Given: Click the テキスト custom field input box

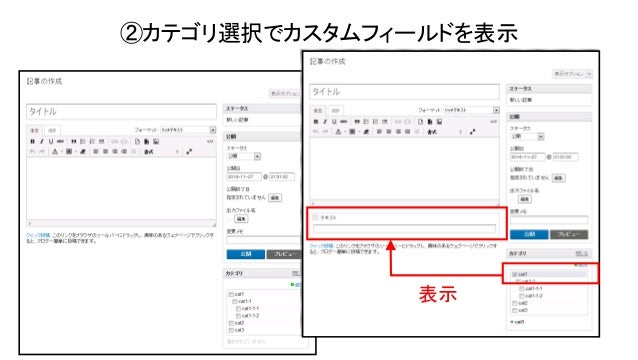Looking at the screenshot, I should pyautogui.click(x=404, y=229).
